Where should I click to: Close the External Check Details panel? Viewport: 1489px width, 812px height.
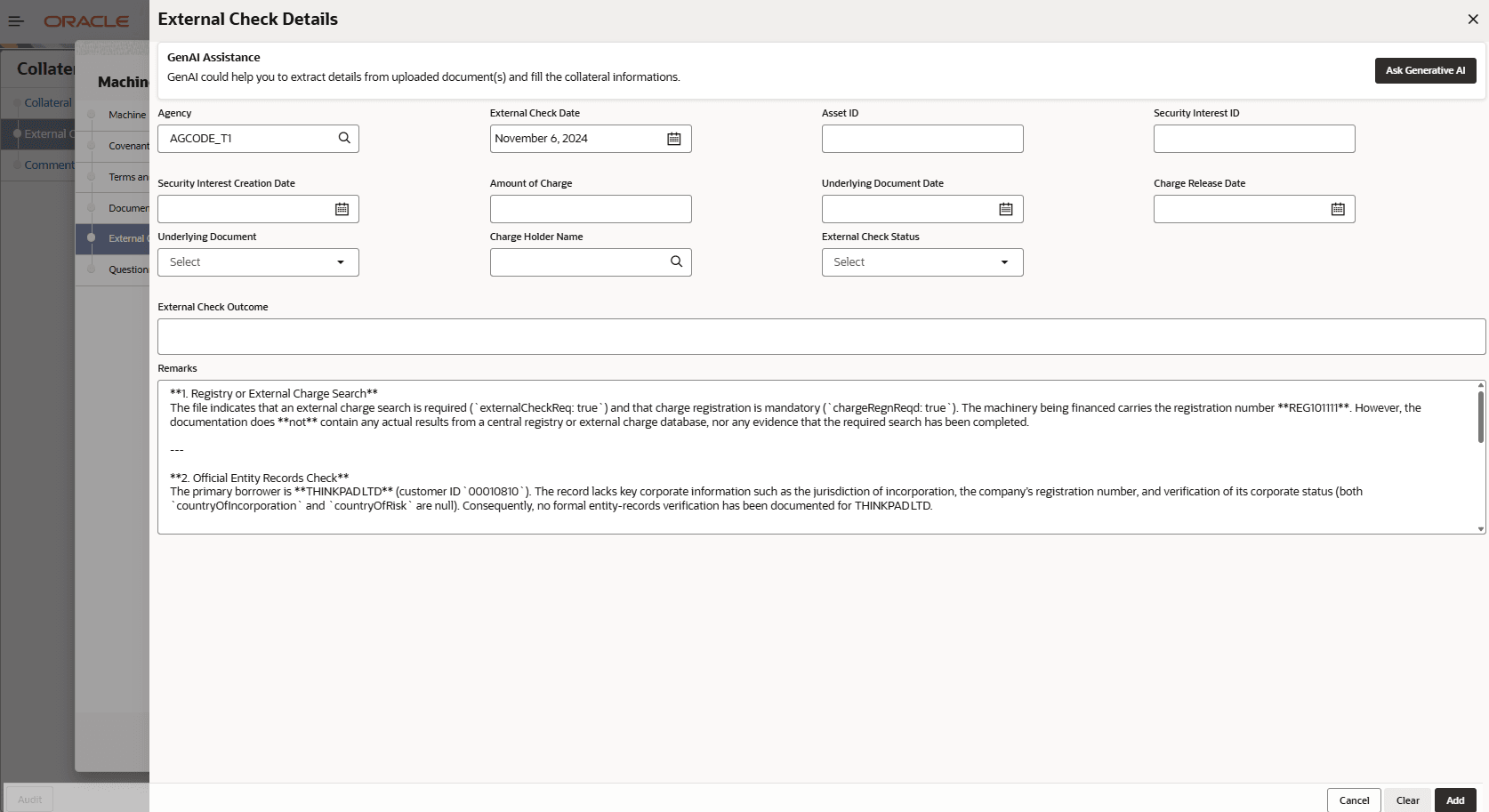coord(1473,20)
